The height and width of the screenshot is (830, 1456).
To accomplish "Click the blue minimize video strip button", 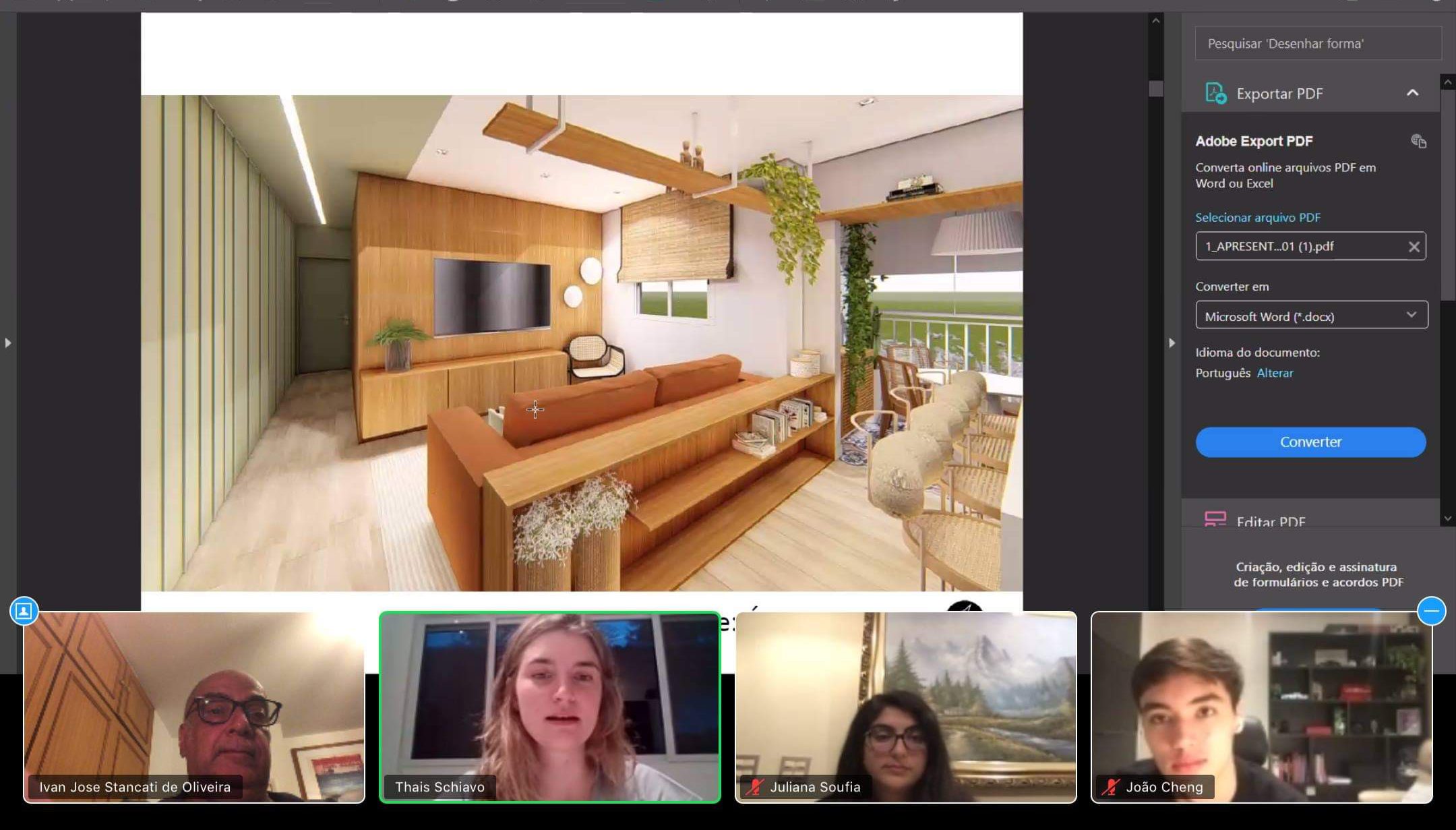I will (1430, 611).
